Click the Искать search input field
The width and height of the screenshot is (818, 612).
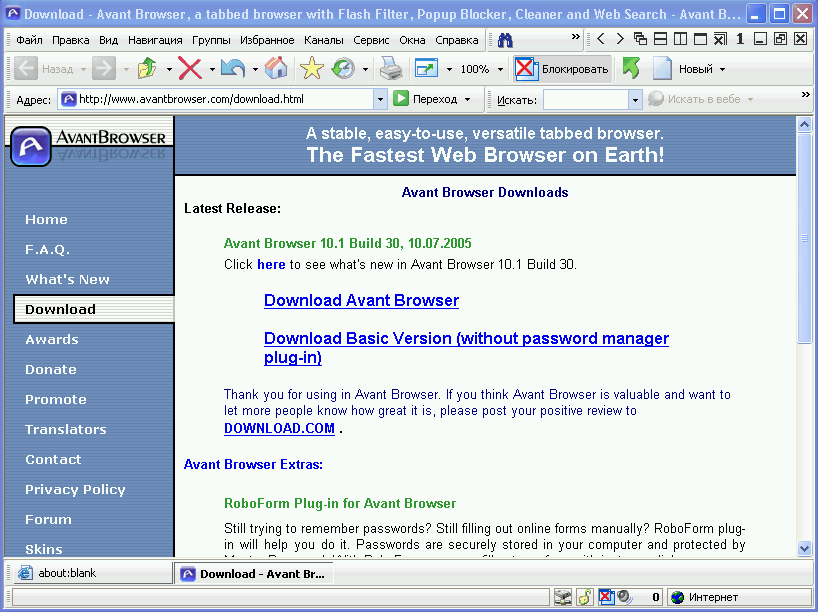point(585,99)
